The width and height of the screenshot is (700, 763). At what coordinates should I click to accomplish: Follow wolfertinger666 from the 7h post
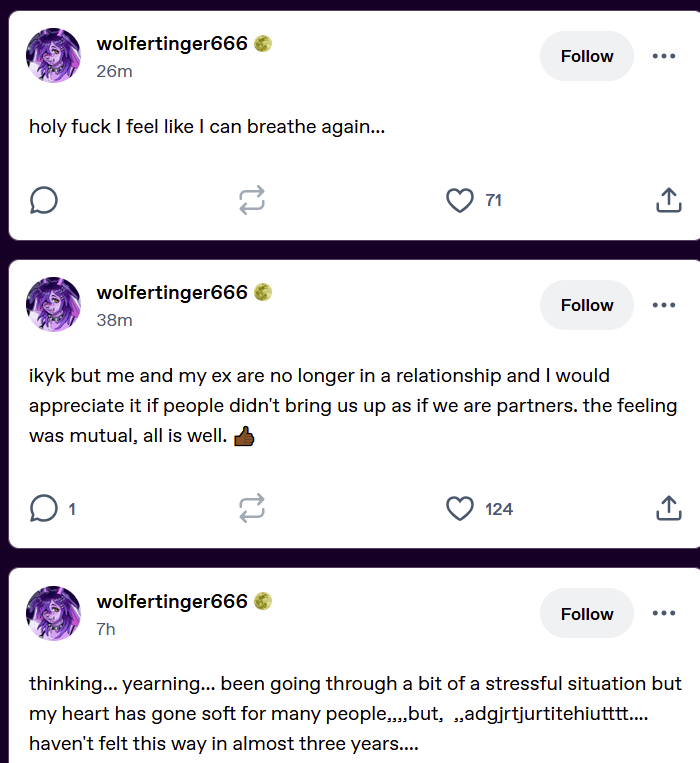tap(587, 614)
